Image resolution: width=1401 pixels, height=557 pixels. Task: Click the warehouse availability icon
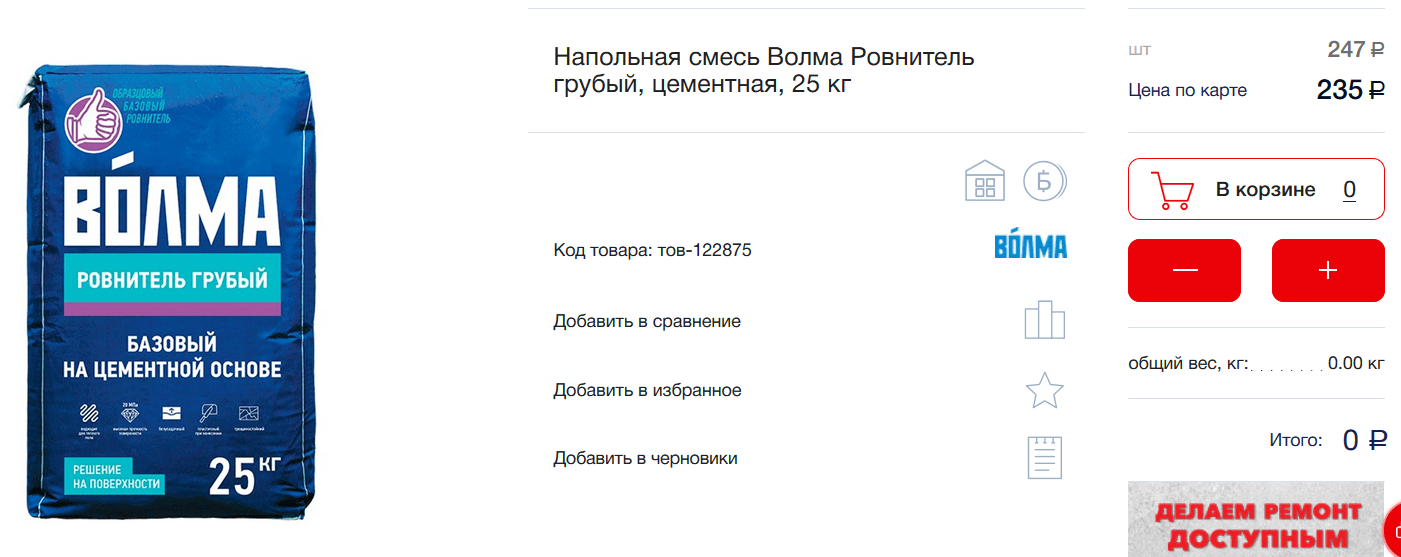pyautogui.click(x=984, y=181)
